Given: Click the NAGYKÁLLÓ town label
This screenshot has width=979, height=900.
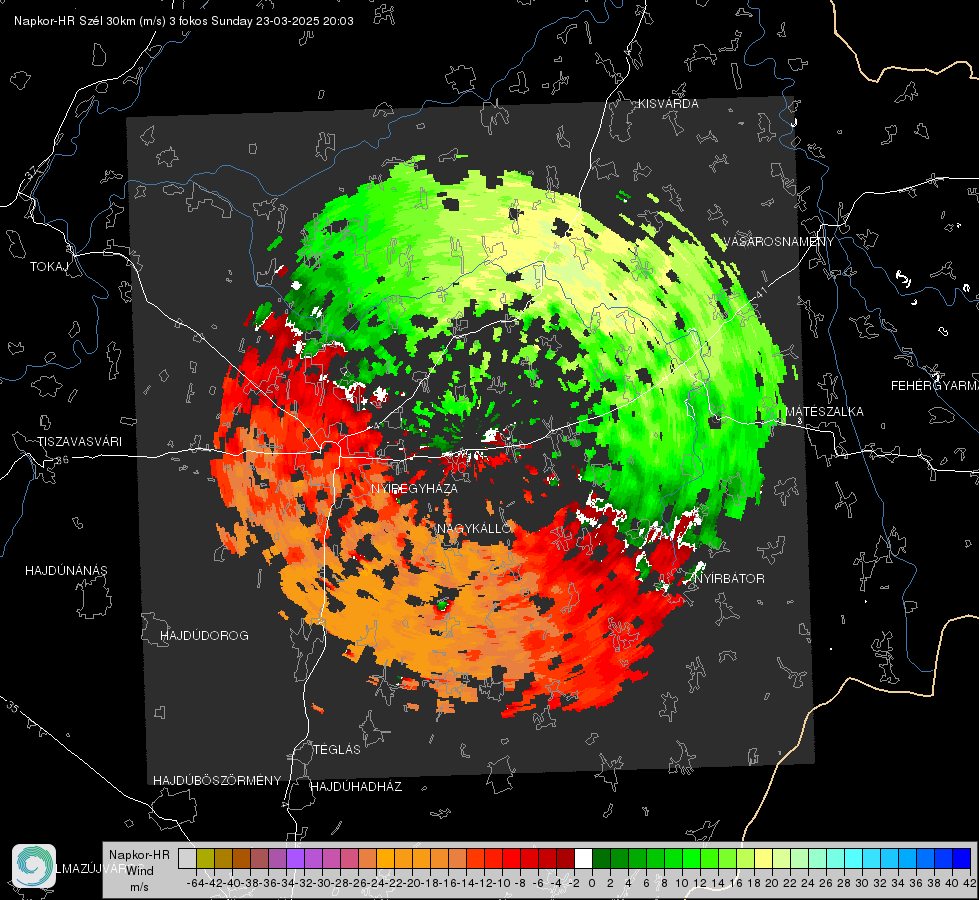Looking at the screenshot, I should [x=474, y=528].
